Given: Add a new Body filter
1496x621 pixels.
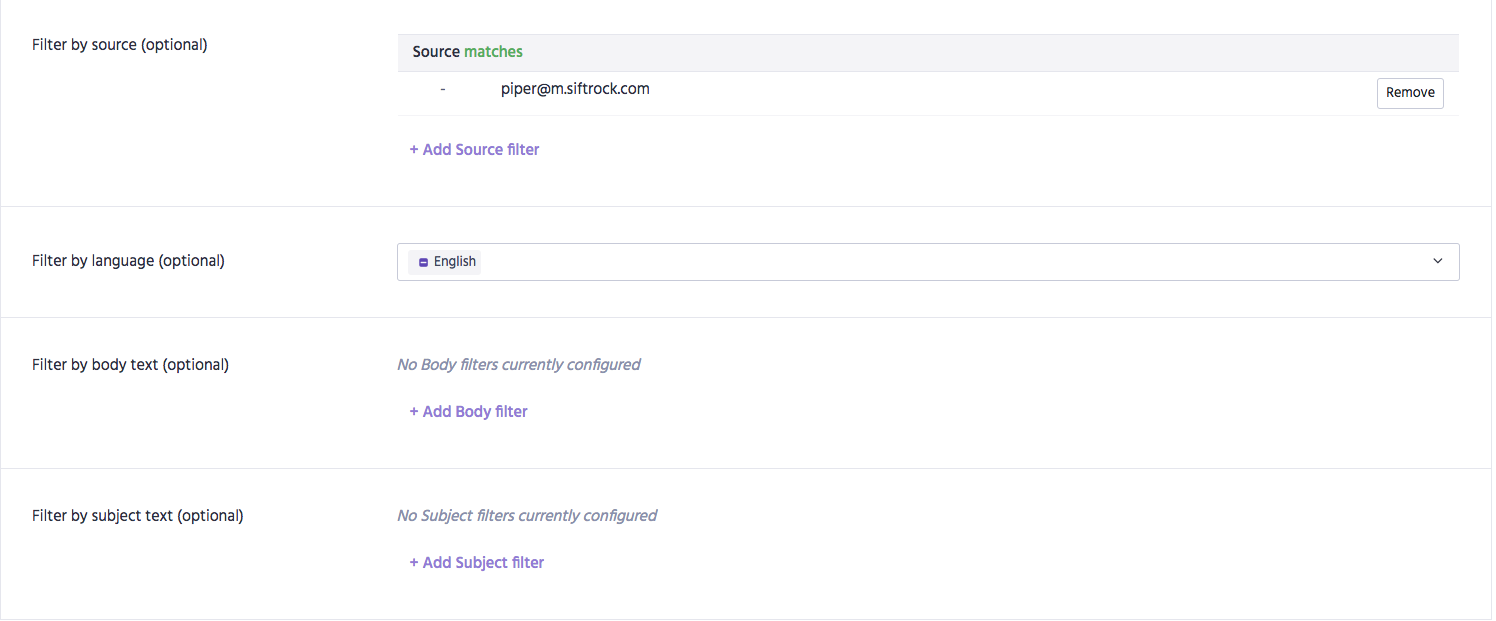Looking at the screenshot, I should tap(468, 411).
